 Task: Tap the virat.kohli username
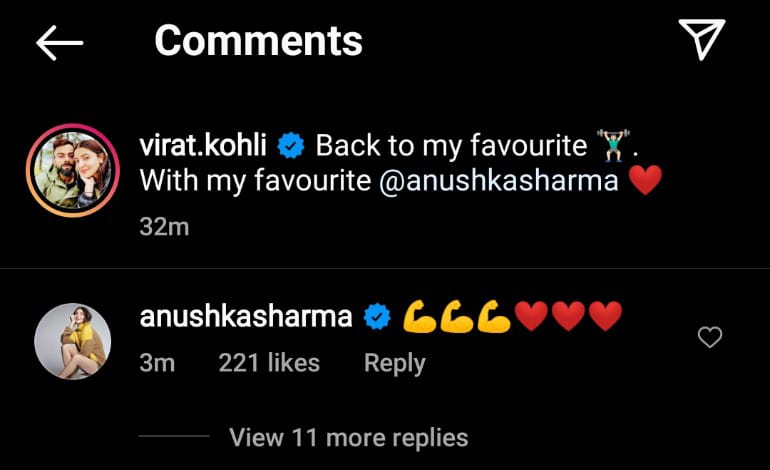click(204, 146)
